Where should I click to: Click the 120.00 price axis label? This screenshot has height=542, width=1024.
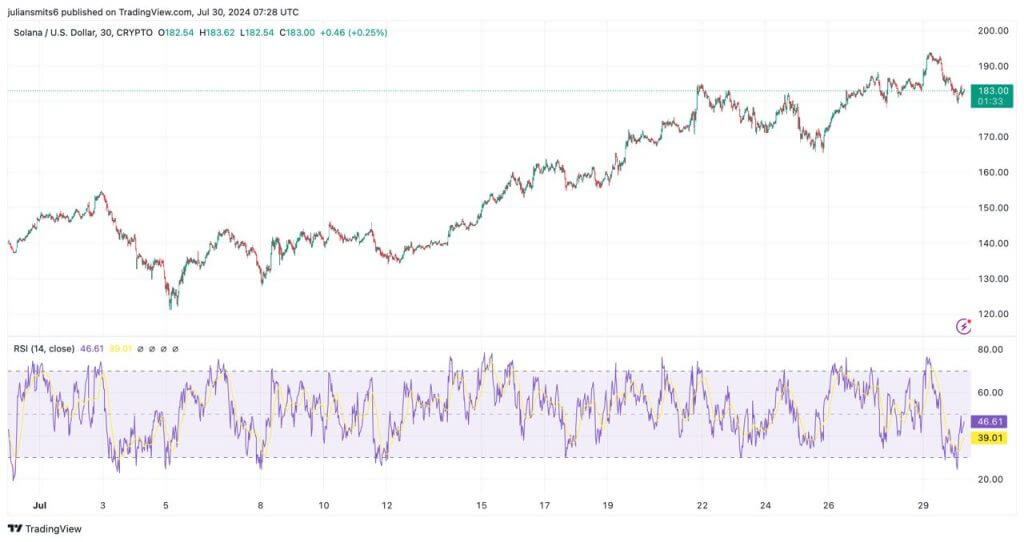pos(993,313)
